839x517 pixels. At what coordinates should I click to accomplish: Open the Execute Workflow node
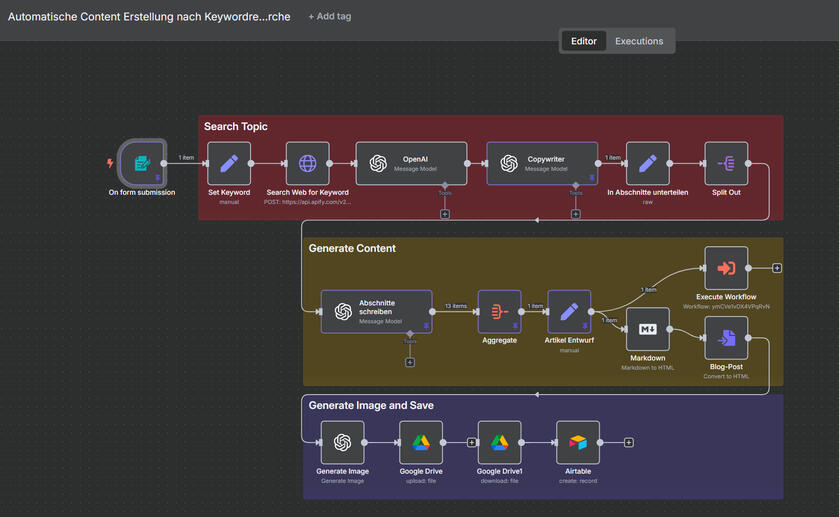click(x=726, y=268)
